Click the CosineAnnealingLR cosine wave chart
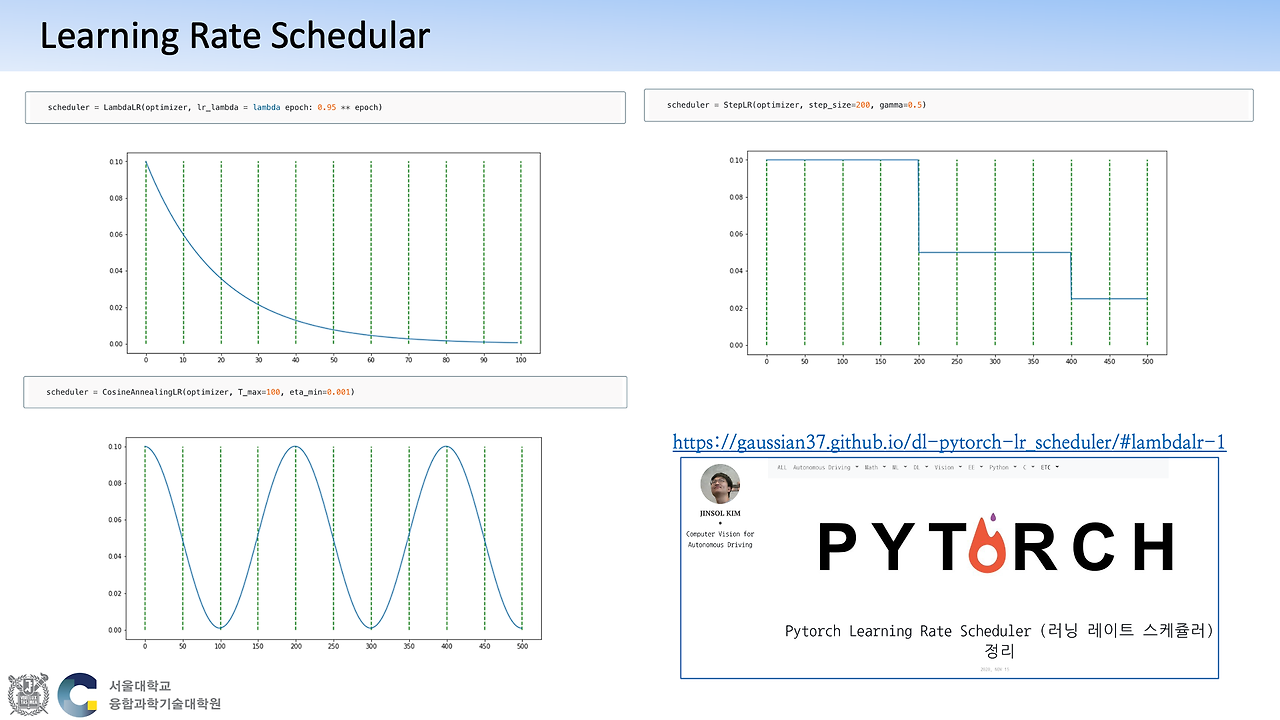1280x720 pixels. tap(325, 545)
